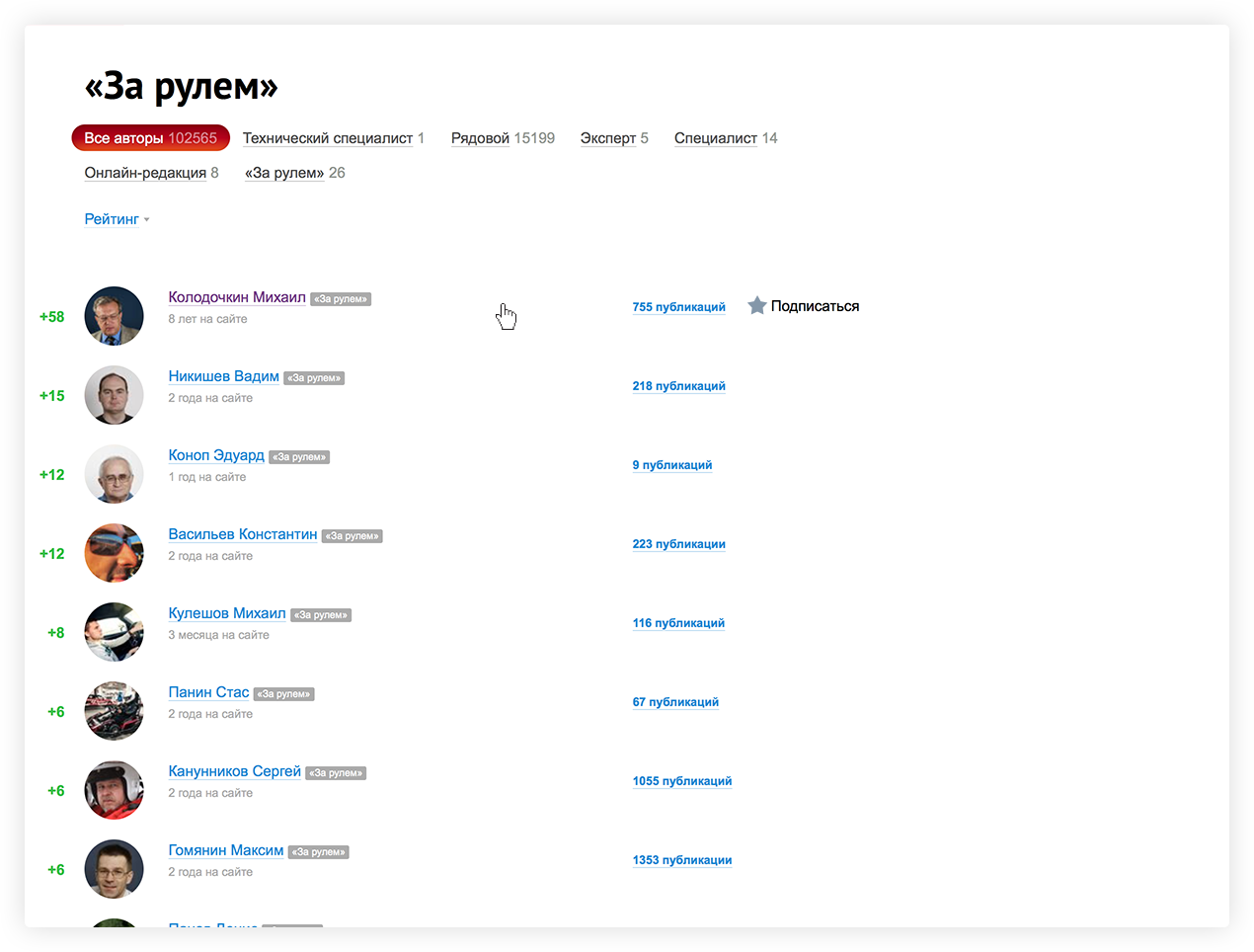Open Канунников Сергей's avatar photo
1254x952 pixels.
pyautogui.click(x=115, y=790)
